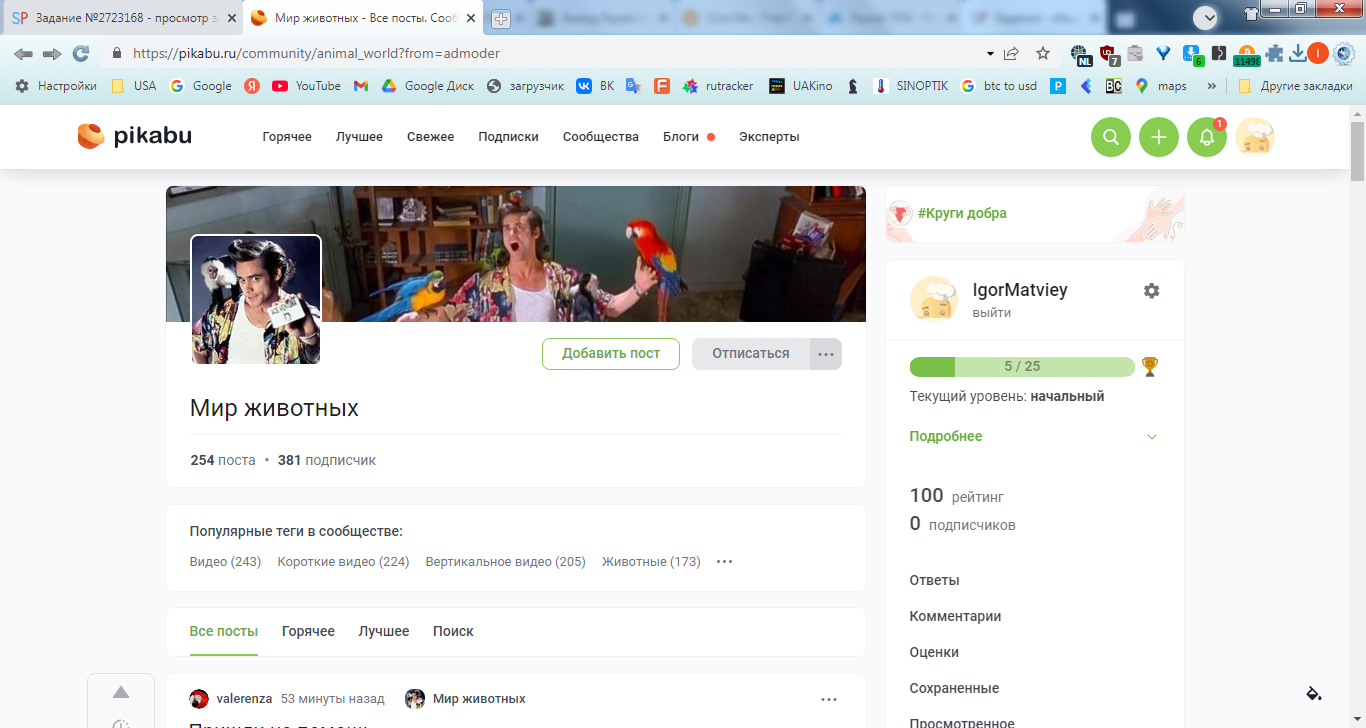Image resolution: width=1366 pixels, height=728 pixels.
Task: Open the Подписки section
Action: pos(508,137)
